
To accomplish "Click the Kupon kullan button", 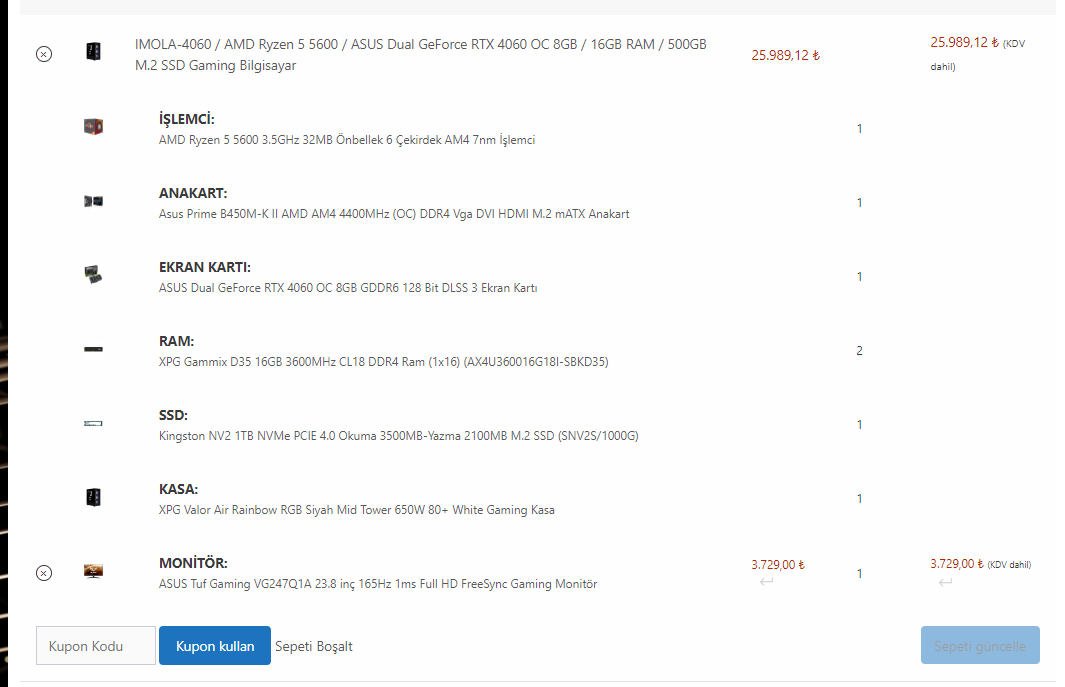I will (215, 646).
